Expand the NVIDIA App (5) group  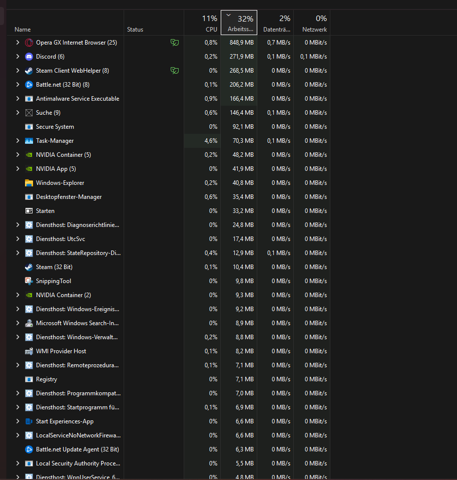[18, 169]
